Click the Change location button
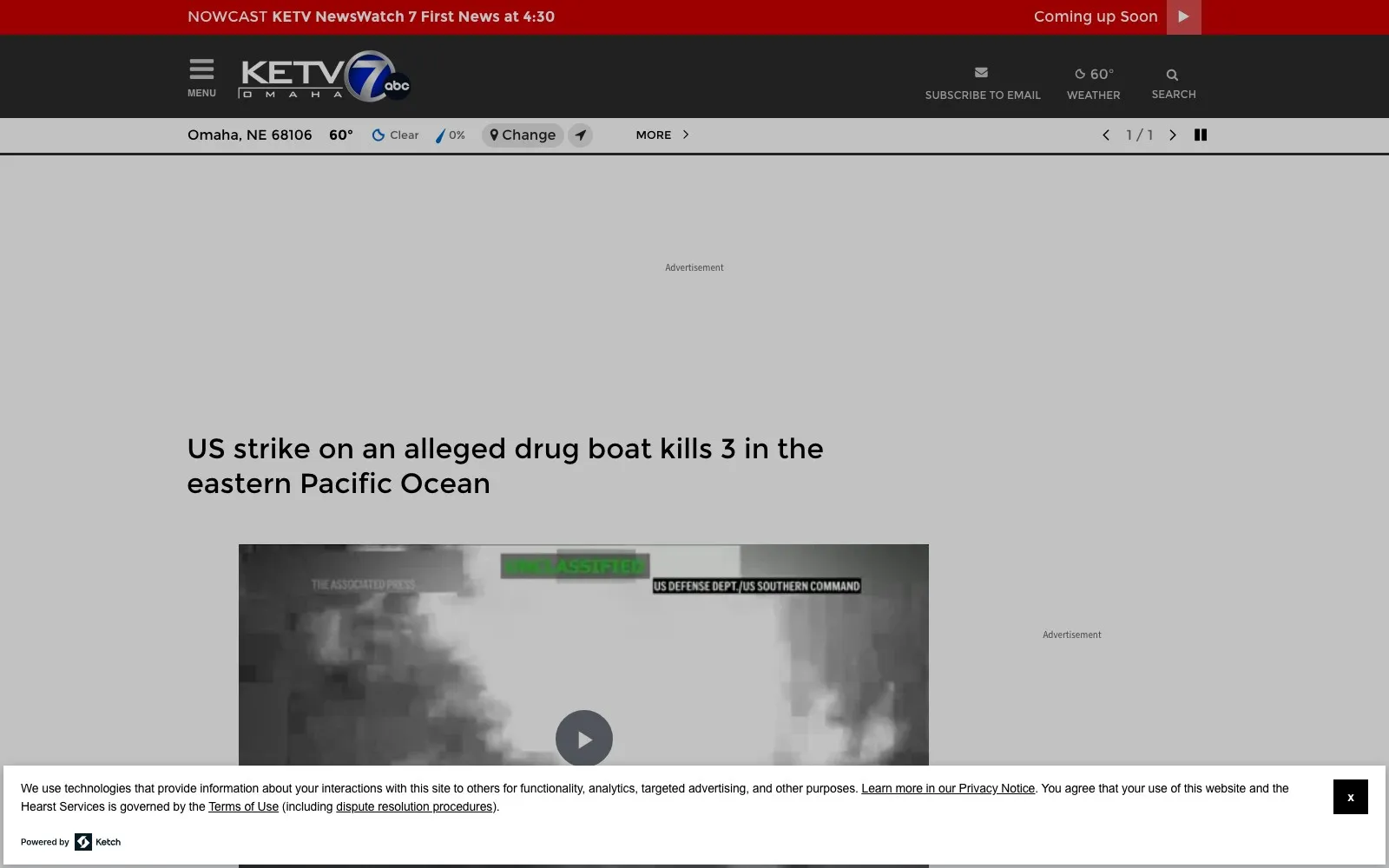The height and width of the screenshot is (868, 1389). pos(523,135)
